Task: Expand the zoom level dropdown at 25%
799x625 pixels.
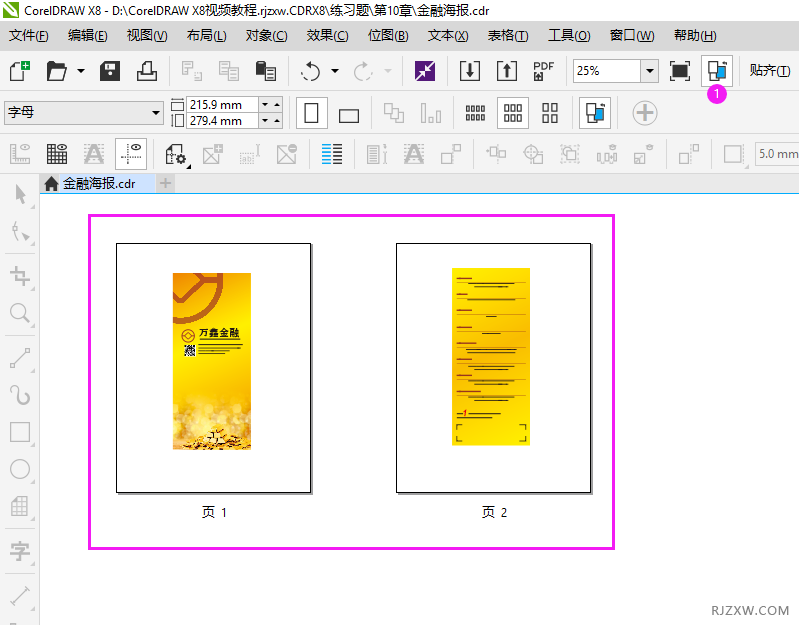Action: tap(650, 71)
